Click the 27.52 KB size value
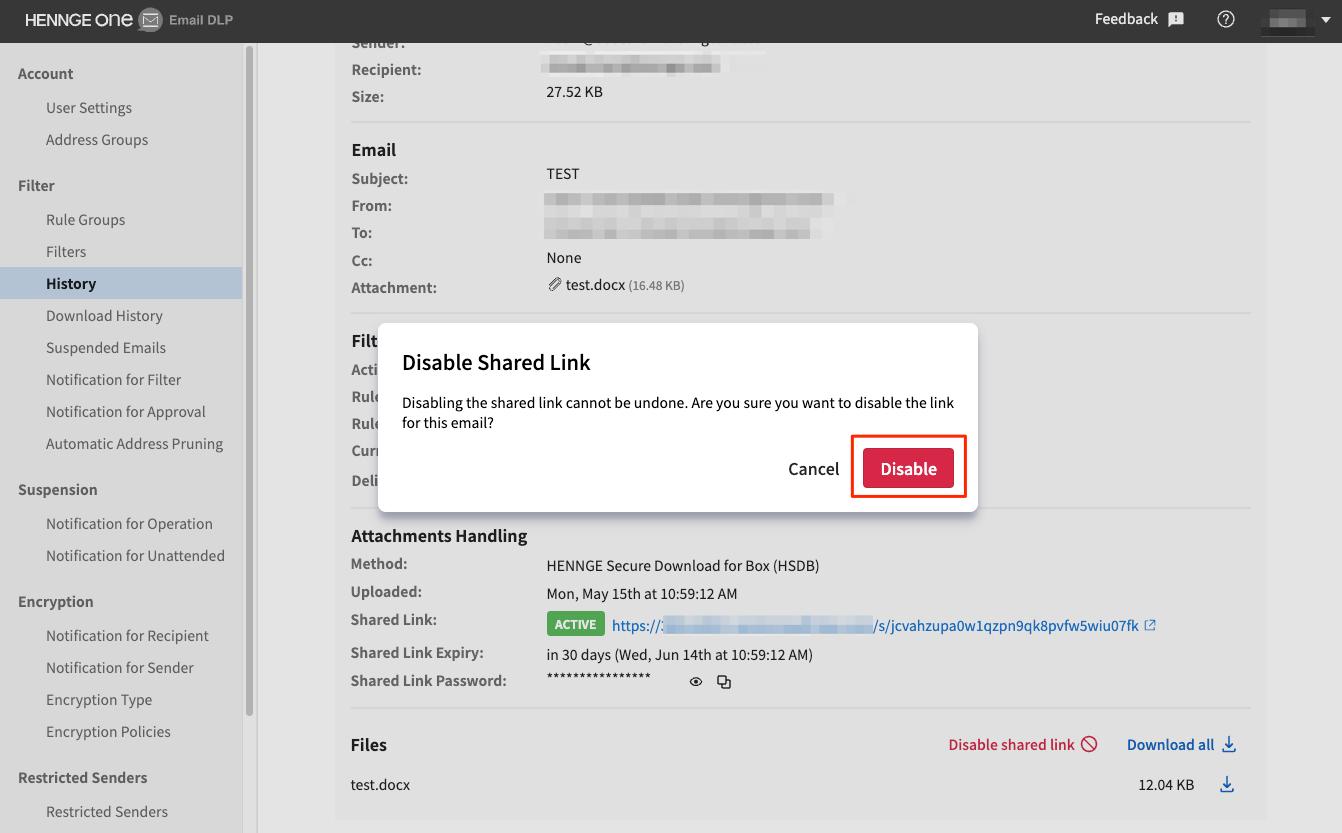The image size is (1342, 833). (575, 92)
